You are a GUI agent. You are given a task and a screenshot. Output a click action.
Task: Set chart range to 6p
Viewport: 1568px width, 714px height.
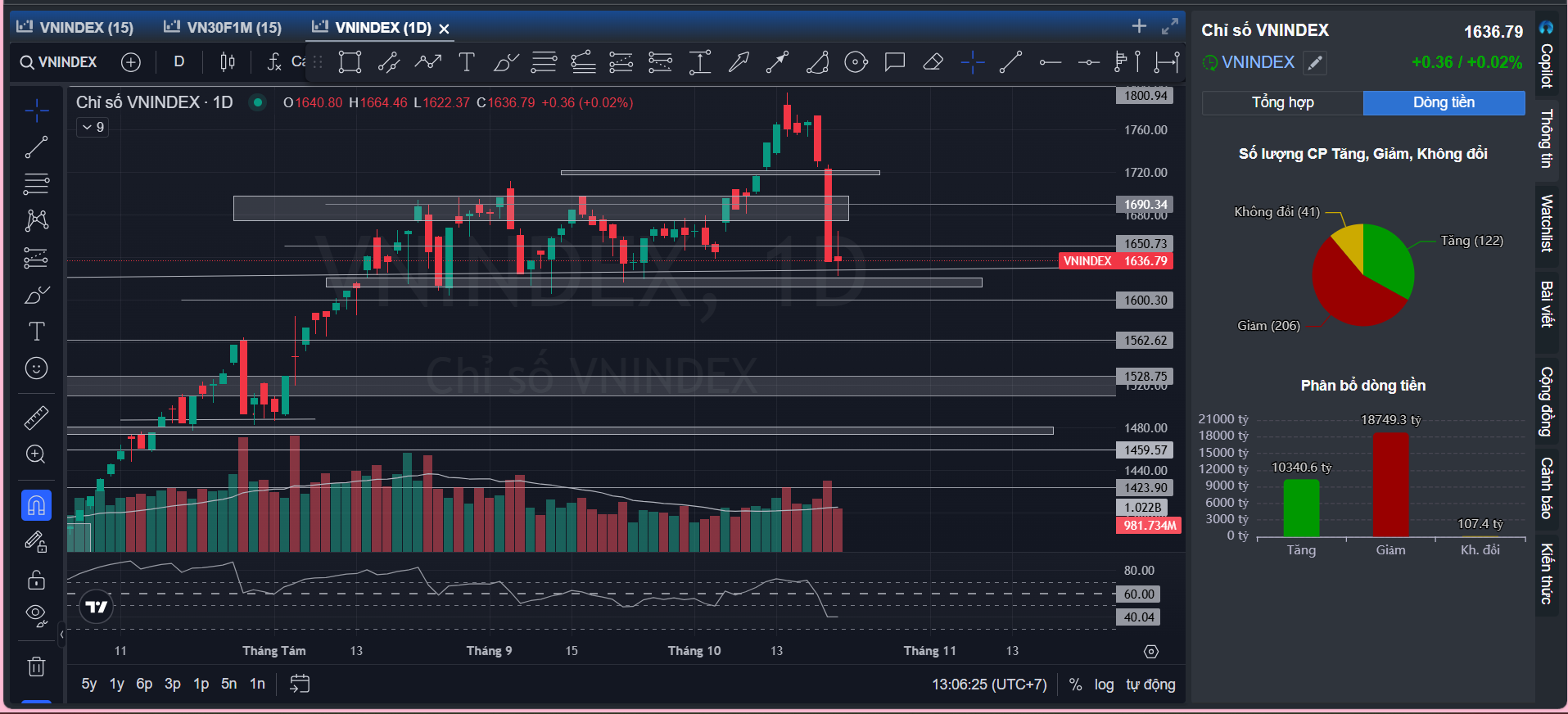pos(144,684)
